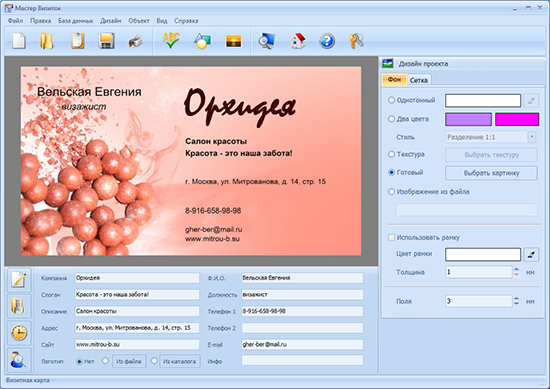This screenshot has height=389, width=550.
Task: Click the clock icon in left sidebar
Action: [19, 332]
